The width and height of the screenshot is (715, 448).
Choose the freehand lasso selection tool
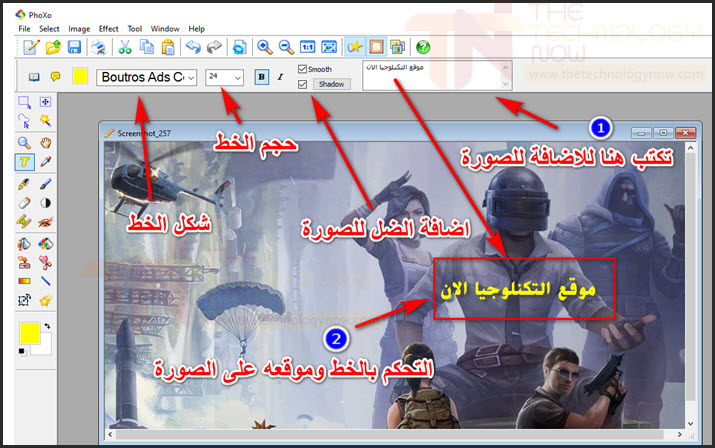[24, 121]
